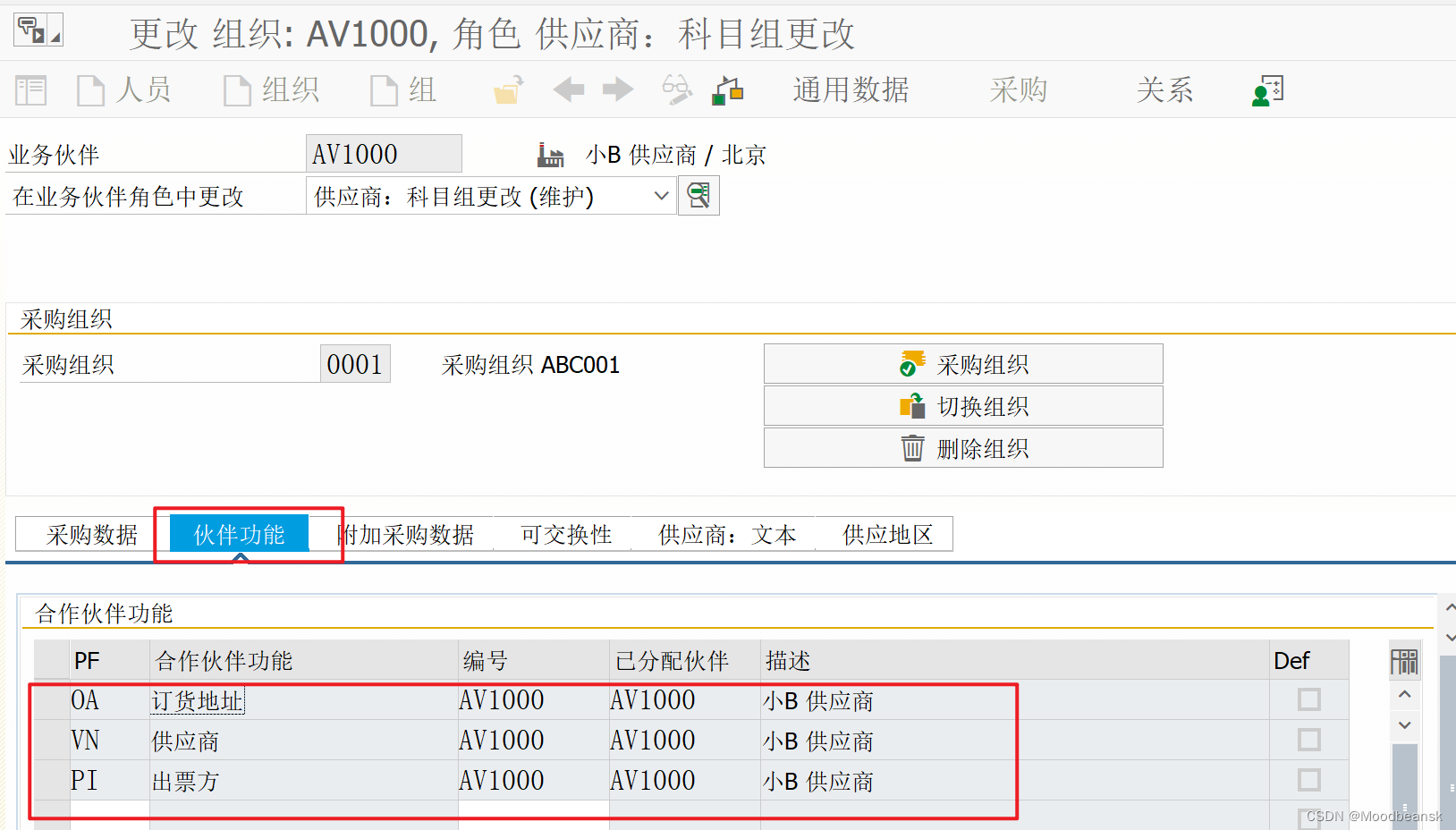The height and width of the screenshot is (830, 1456).
Task: Click the role detail icon next to dropdown
Action: [698, 195]
